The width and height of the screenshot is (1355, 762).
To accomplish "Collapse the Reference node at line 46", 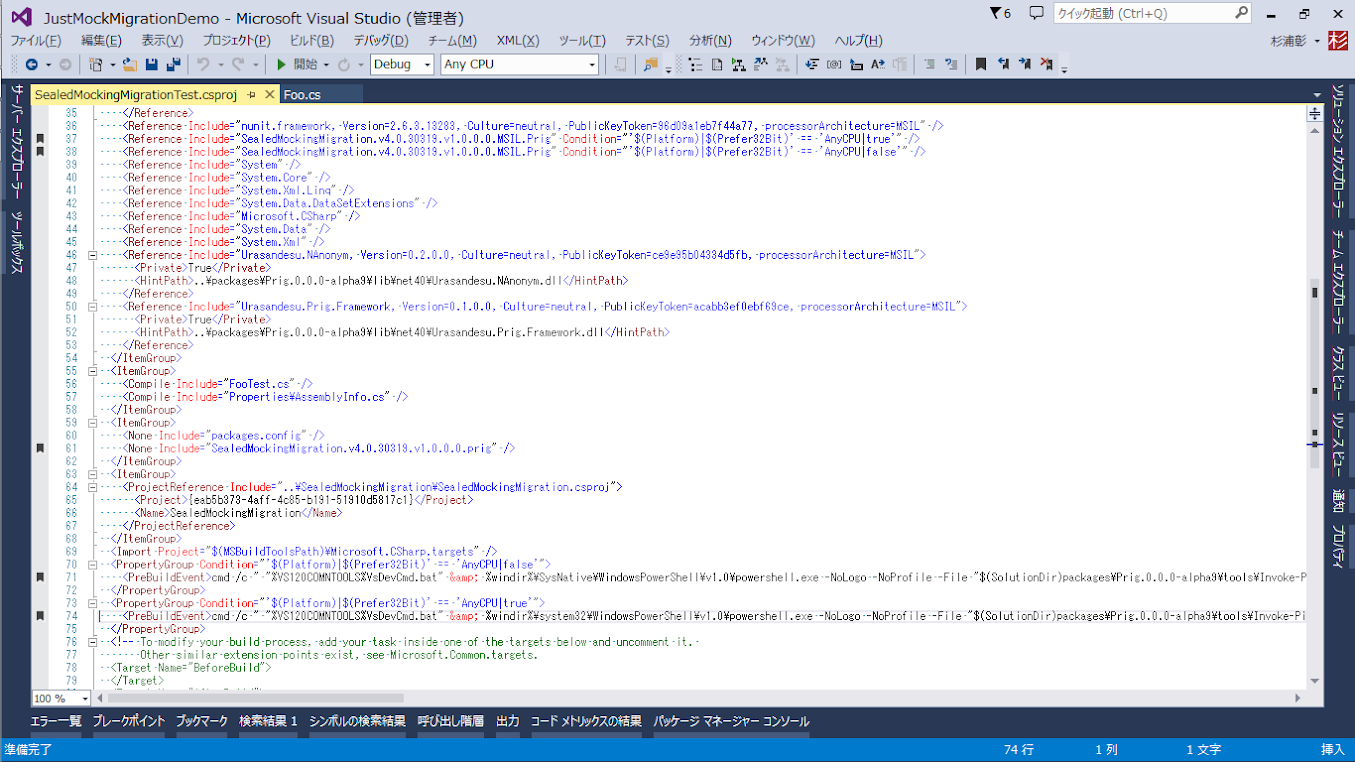I will pos(93,255).
